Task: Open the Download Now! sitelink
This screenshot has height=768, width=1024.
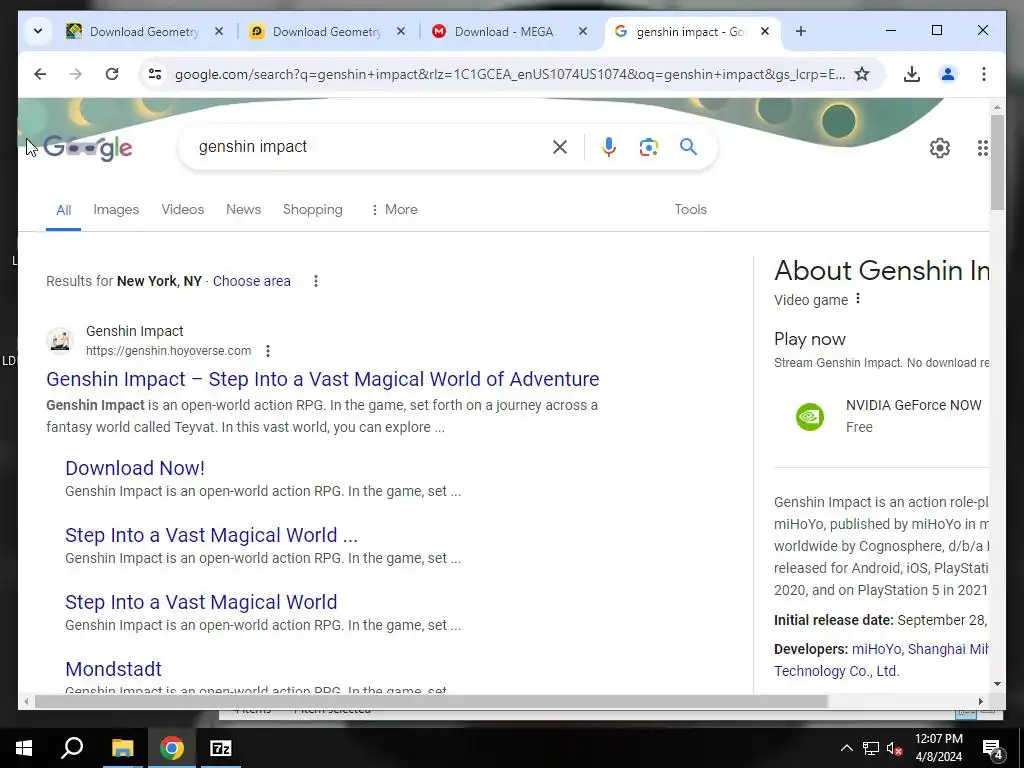Action: (x=135, y=468)
